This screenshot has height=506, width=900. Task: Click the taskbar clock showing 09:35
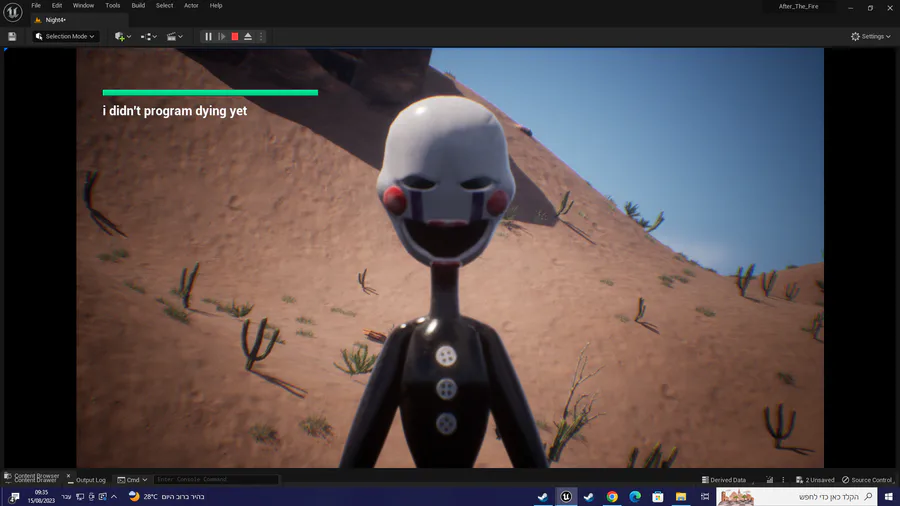(x=41, y=497)
